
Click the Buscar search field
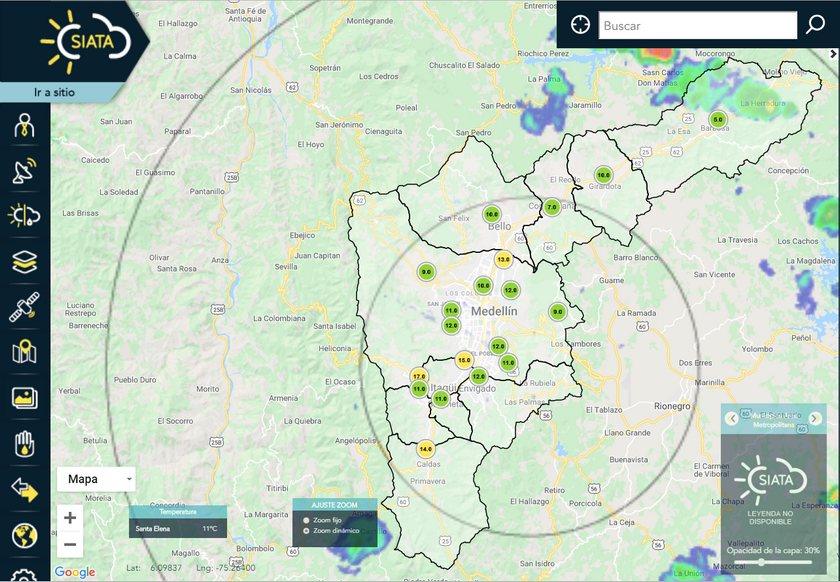(697, 26)
